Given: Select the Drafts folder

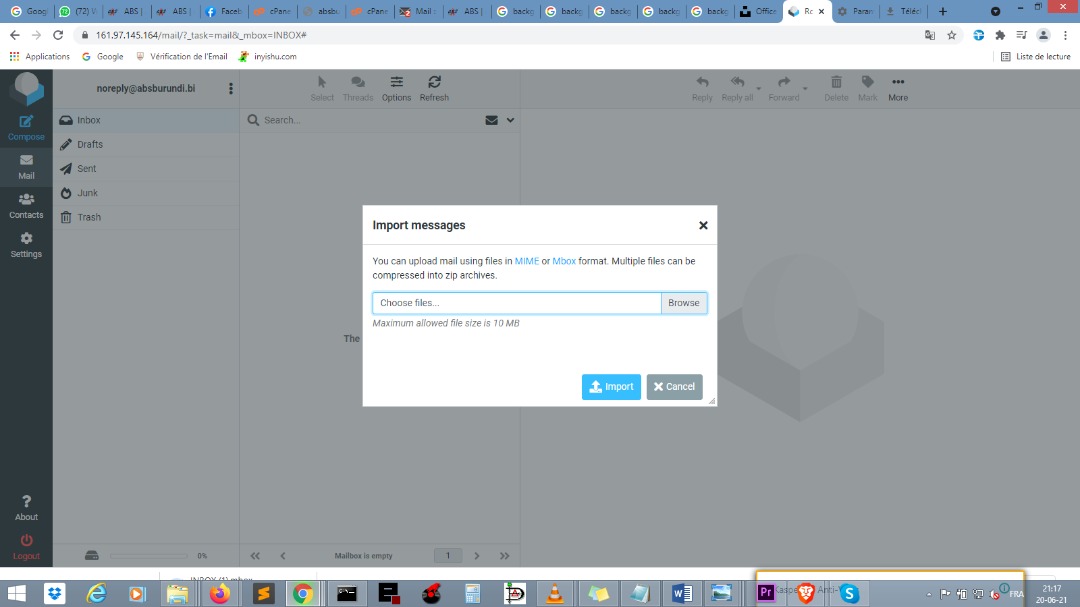Looking at the screenshot, I should [90, 144].
